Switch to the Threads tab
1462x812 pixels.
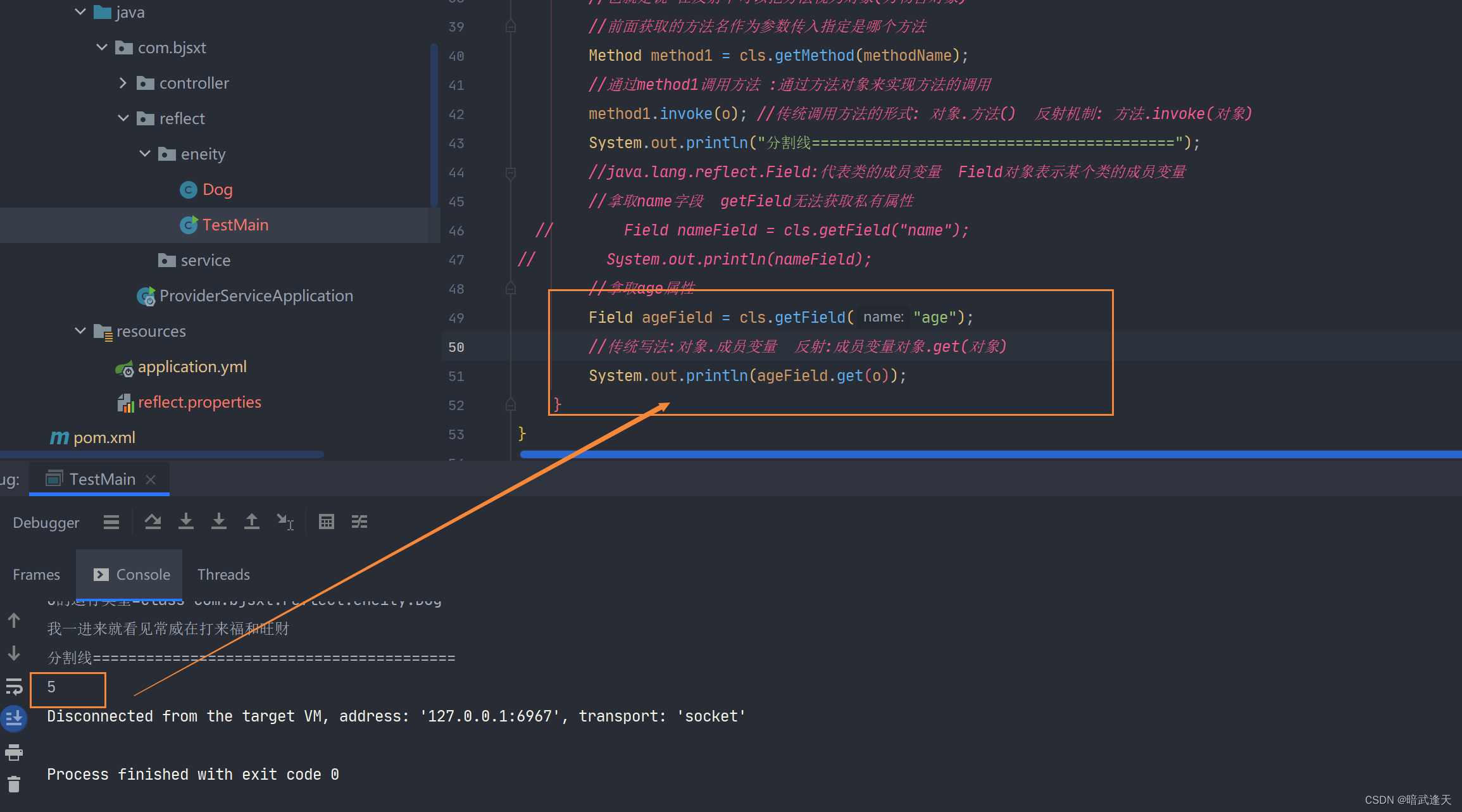point(223,575)
